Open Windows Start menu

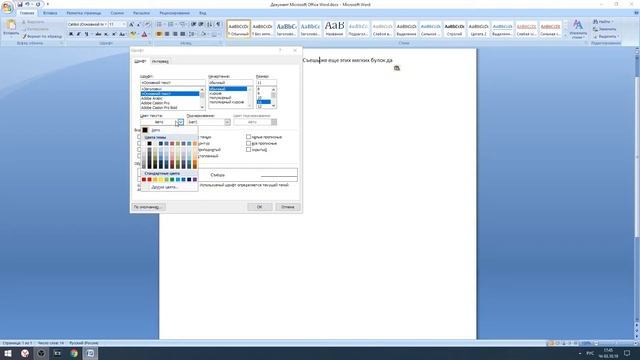8,353
